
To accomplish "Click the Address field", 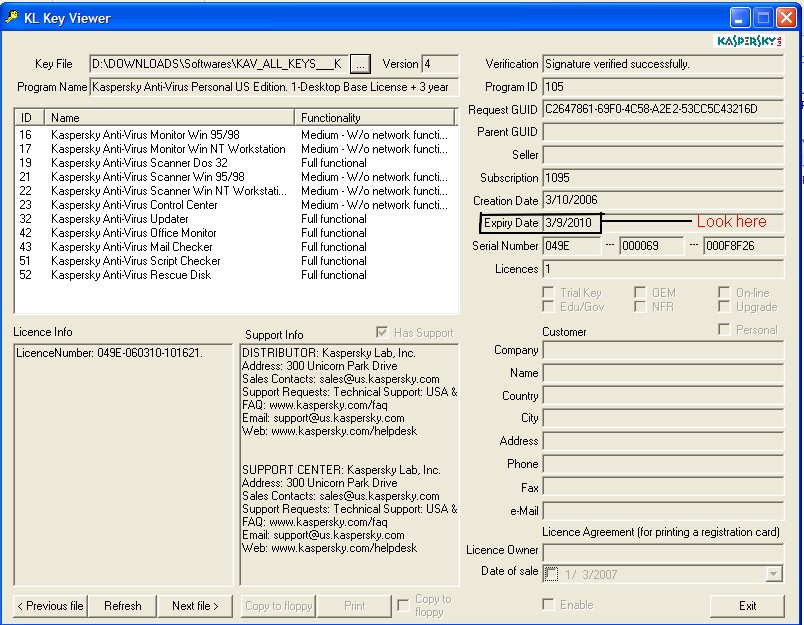I will (x=663, y=441).
